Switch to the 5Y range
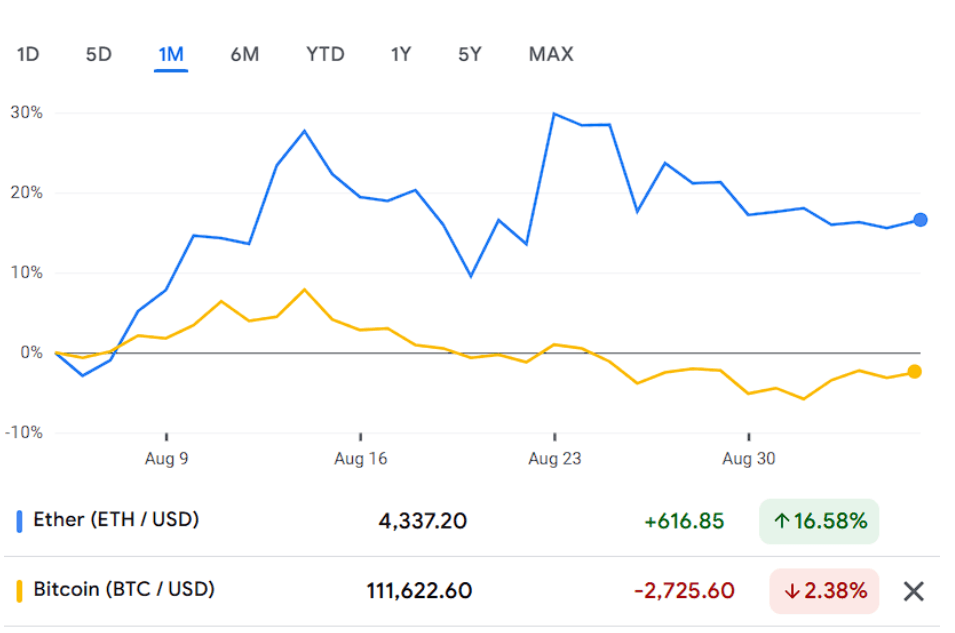The height and width of the screenshot is (633, 955). click(x=470, y=54)
